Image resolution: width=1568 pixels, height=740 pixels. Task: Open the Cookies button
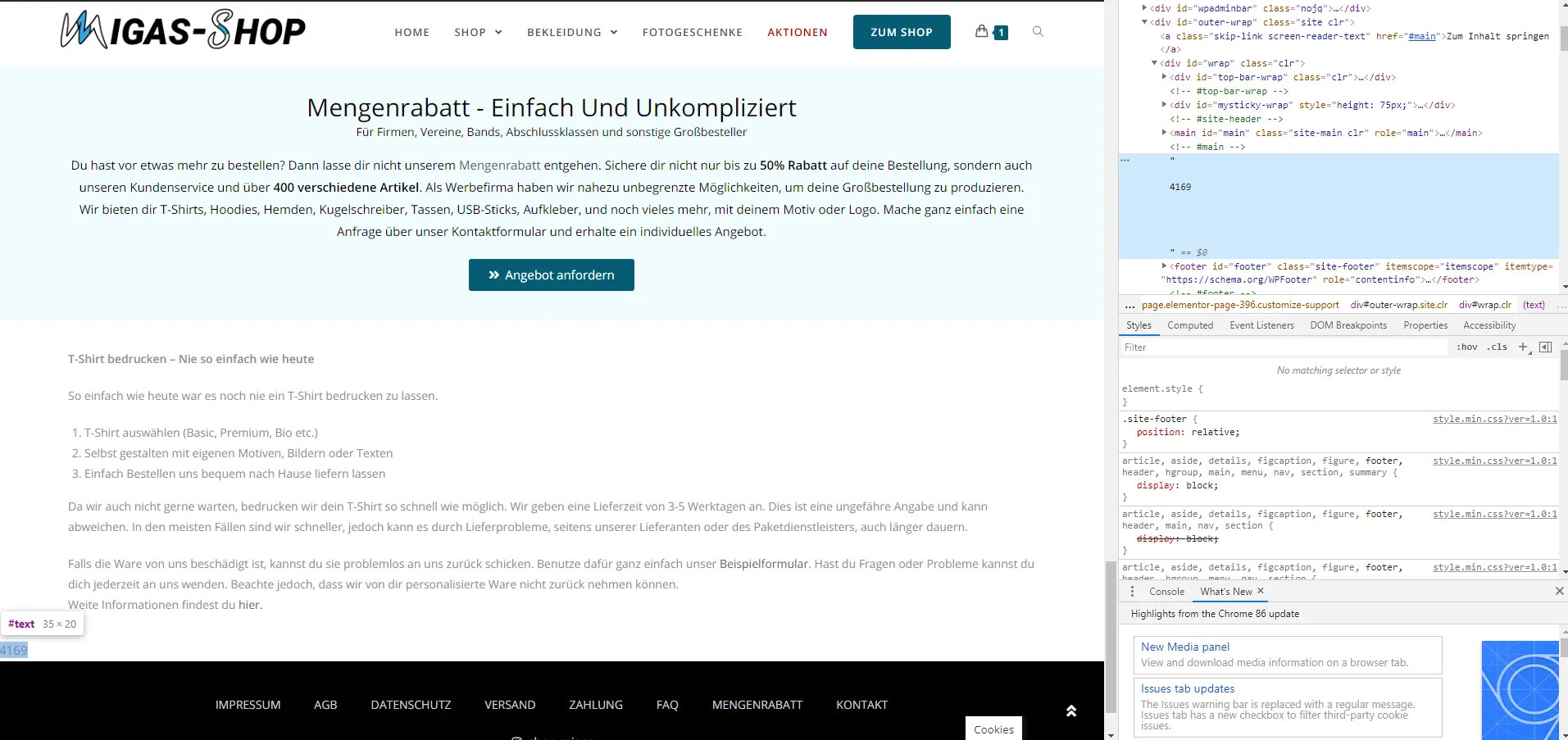[993, 729]
